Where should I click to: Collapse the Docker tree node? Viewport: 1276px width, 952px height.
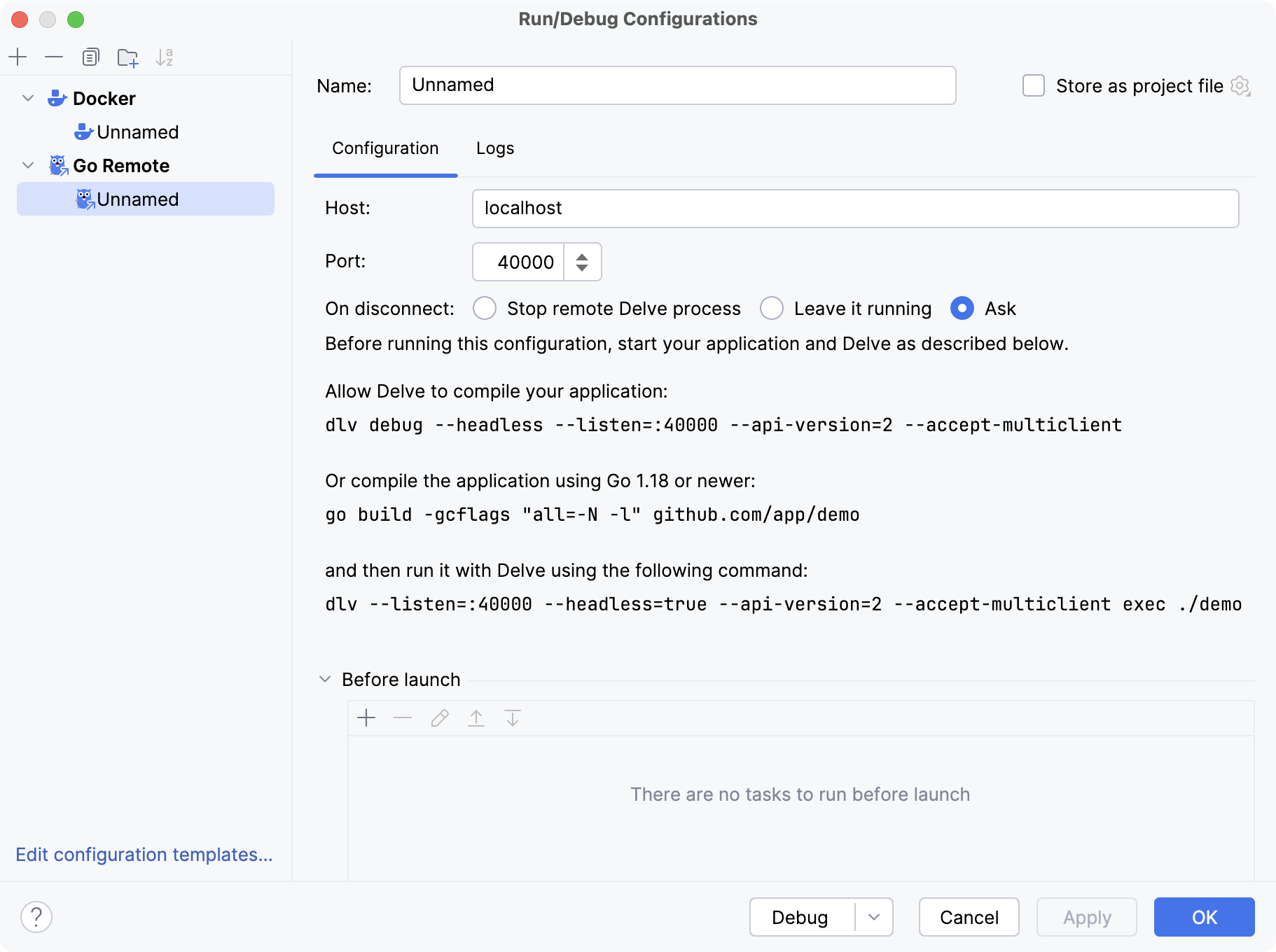pyautogui.click(x=27, y=98)
